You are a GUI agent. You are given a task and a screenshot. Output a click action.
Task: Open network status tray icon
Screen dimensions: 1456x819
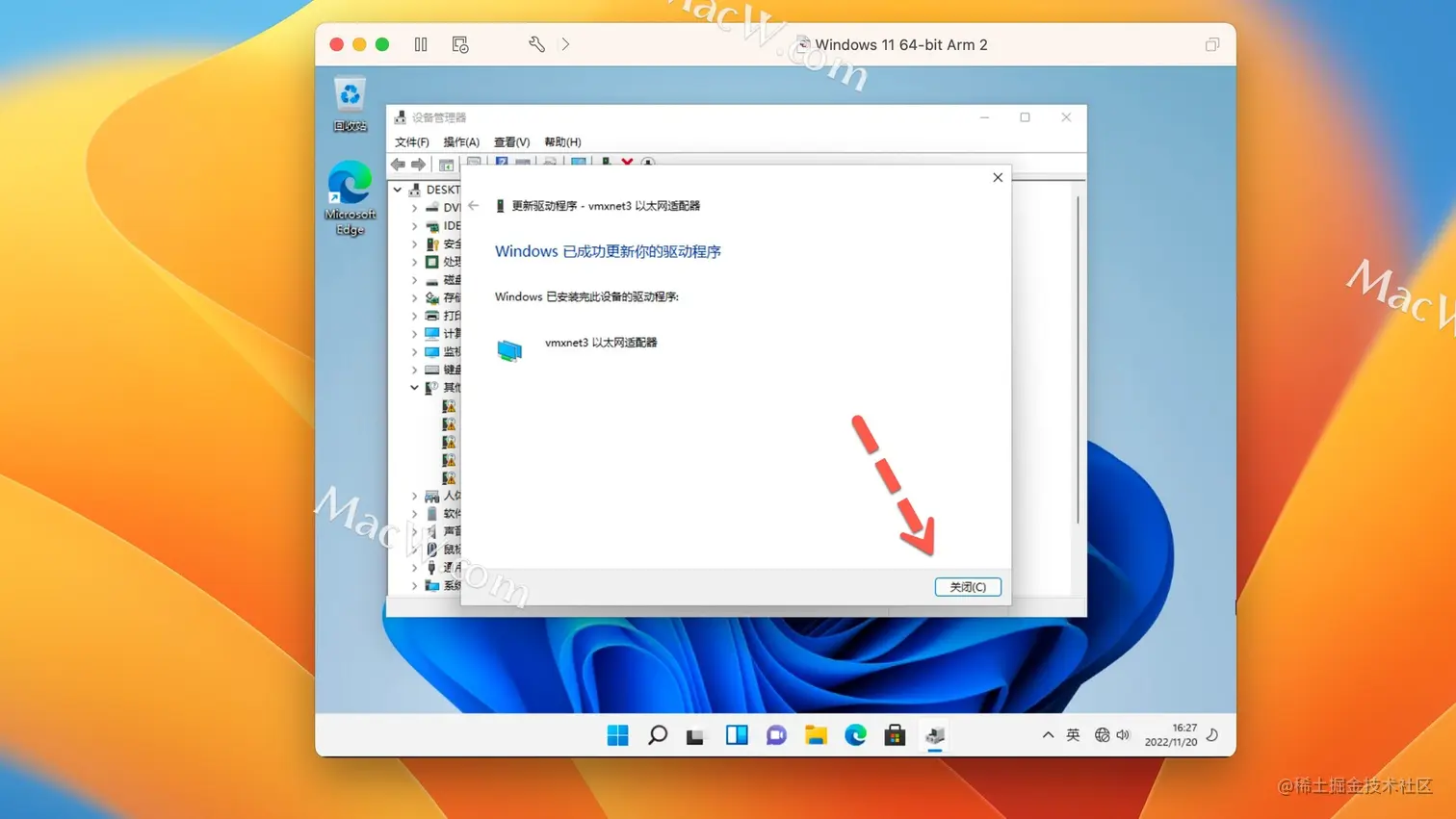(1103, 735)
